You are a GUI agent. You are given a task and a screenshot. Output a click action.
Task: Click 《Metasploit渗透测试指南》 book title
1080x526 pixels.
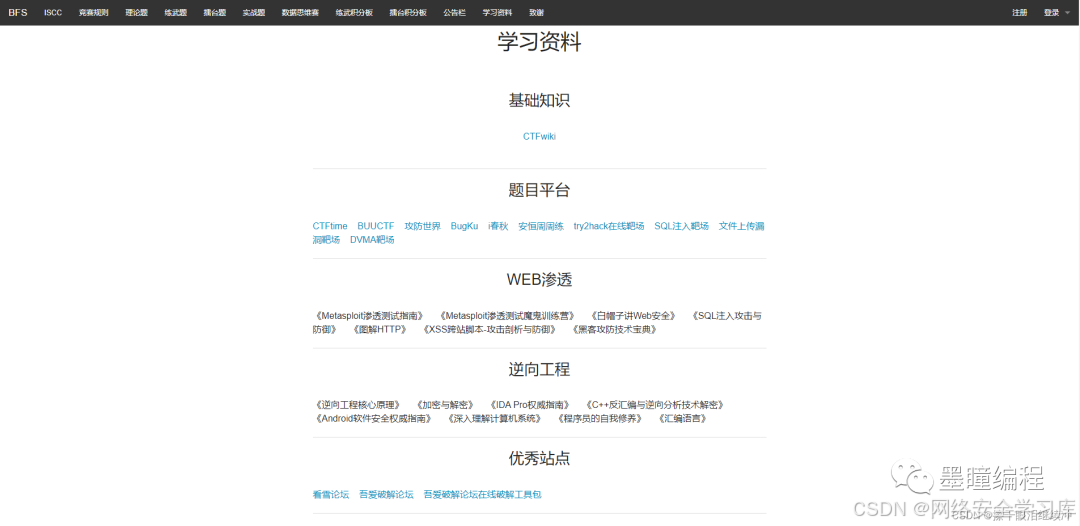(368, 316)
